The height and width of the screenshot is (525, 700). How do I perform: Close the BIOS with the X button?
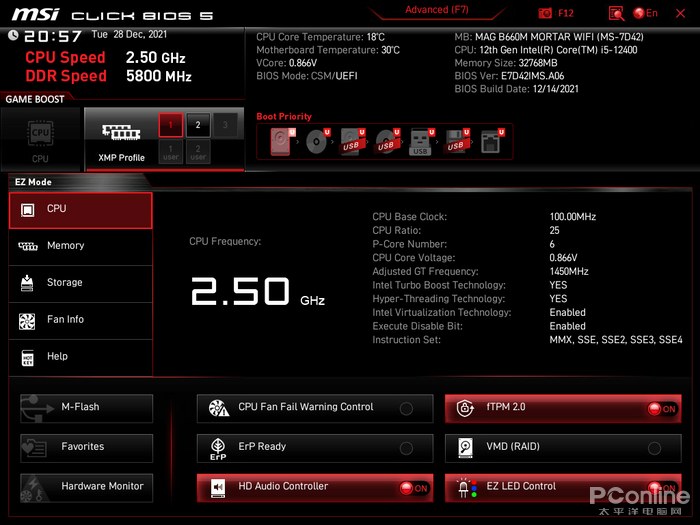coord(680,13)
